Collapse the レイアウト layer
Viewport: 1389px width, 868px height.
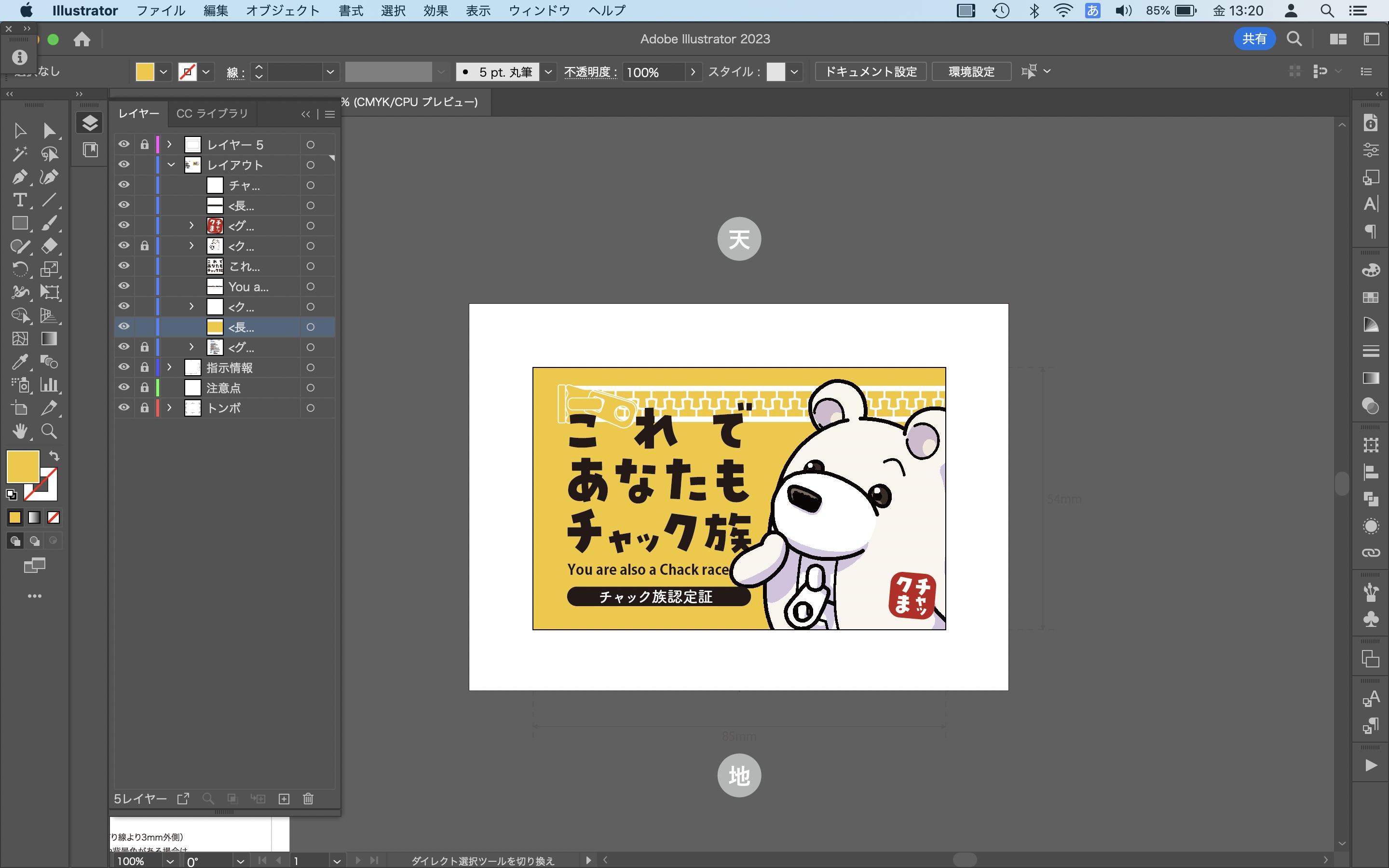(x=170, y=165)
